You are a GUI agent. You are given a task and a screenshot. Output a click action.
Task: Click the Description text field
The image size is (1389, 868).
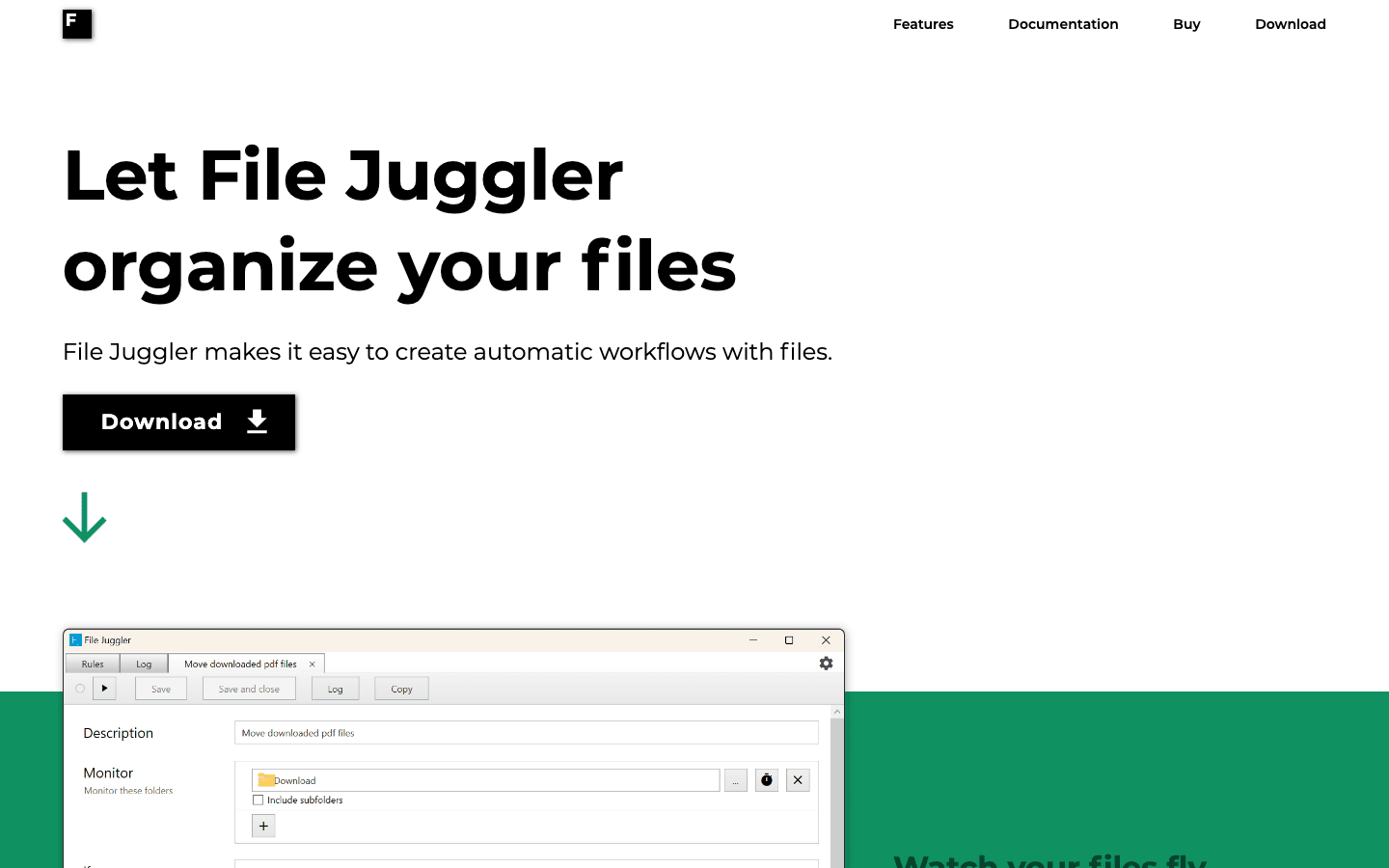[527, 732]
